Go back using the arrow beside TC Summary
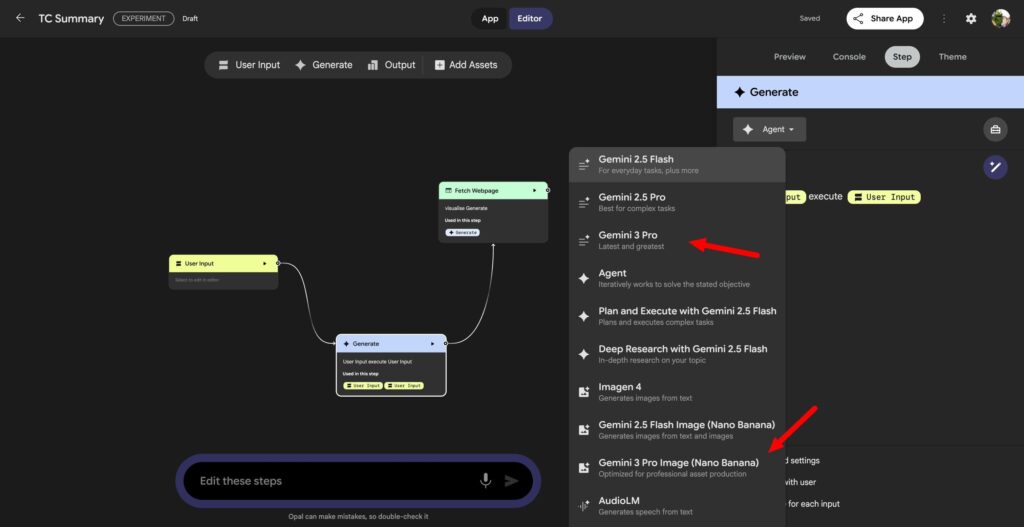This screenshot has height=527, width=1024. pyautogui.click(x=20, y=18)
